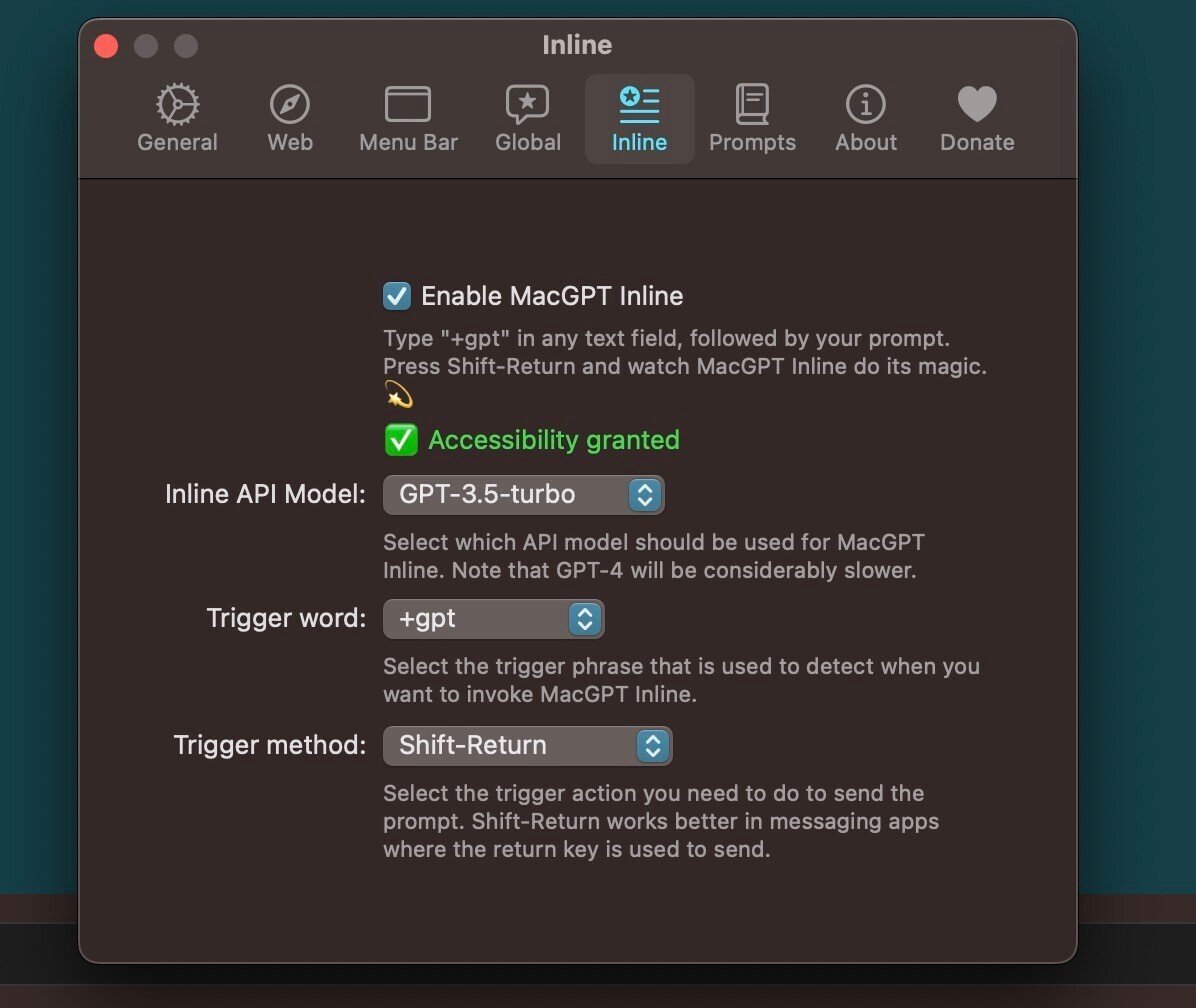Click the Trigger method label
The height and width of the screenshot is (1008, 1196).
270,745
